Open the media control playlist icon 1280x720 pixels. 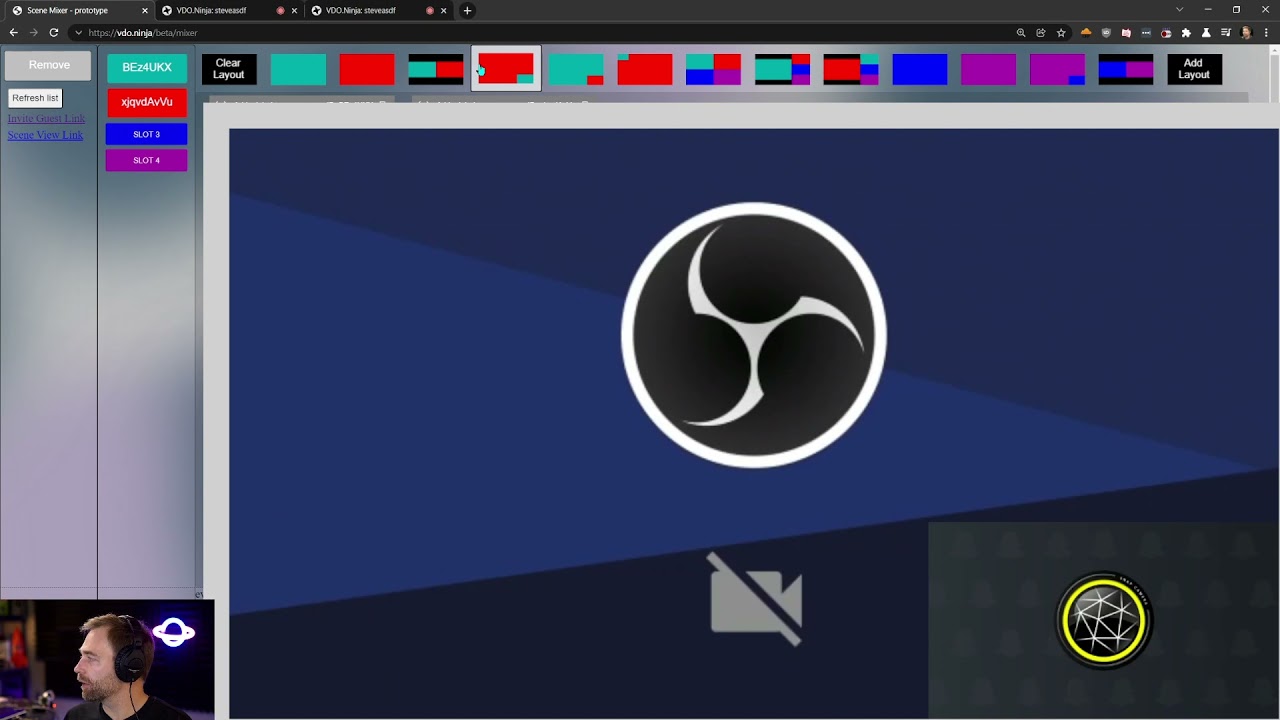(1226, 33)
